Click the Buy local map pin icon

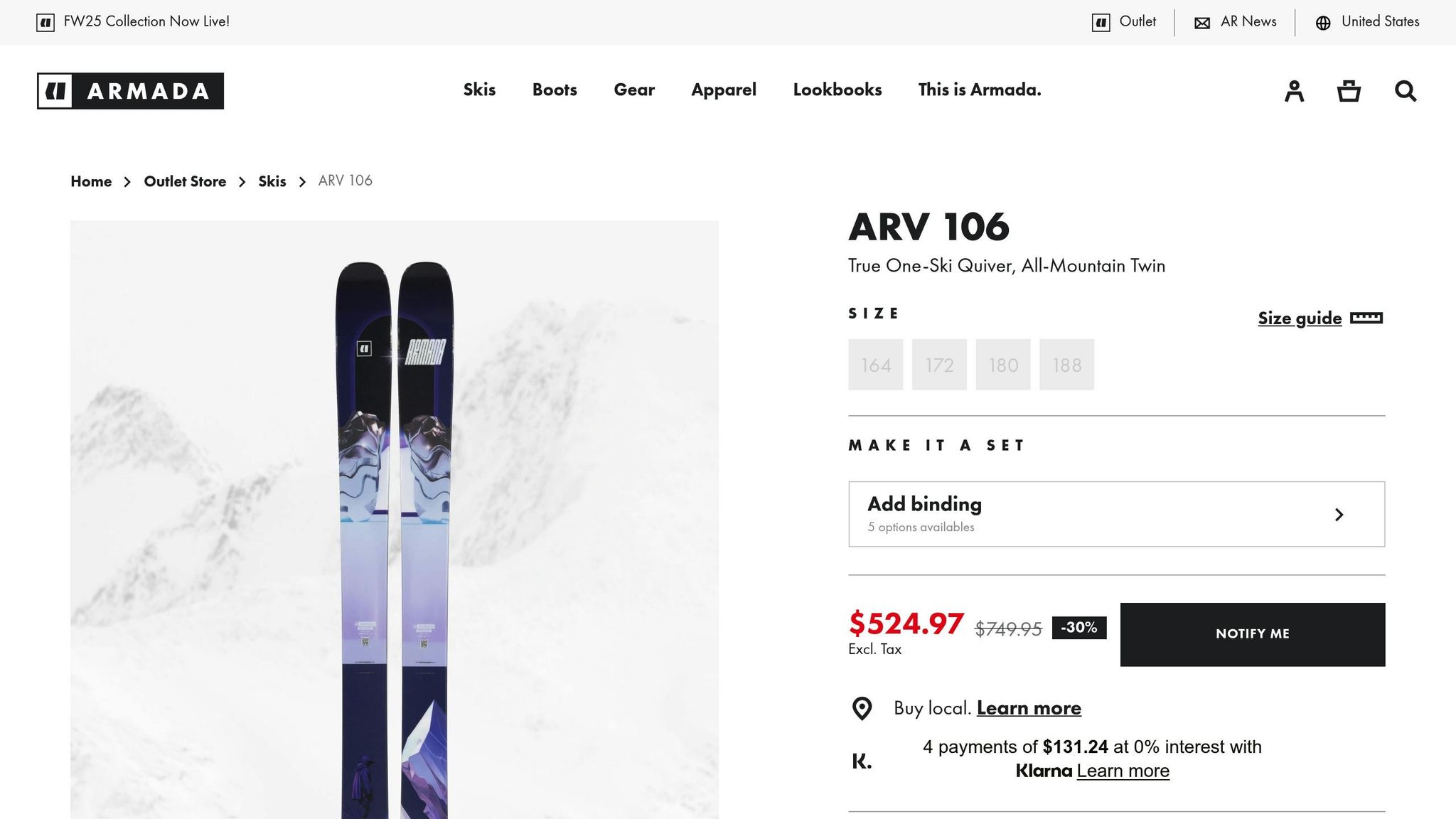862,708
